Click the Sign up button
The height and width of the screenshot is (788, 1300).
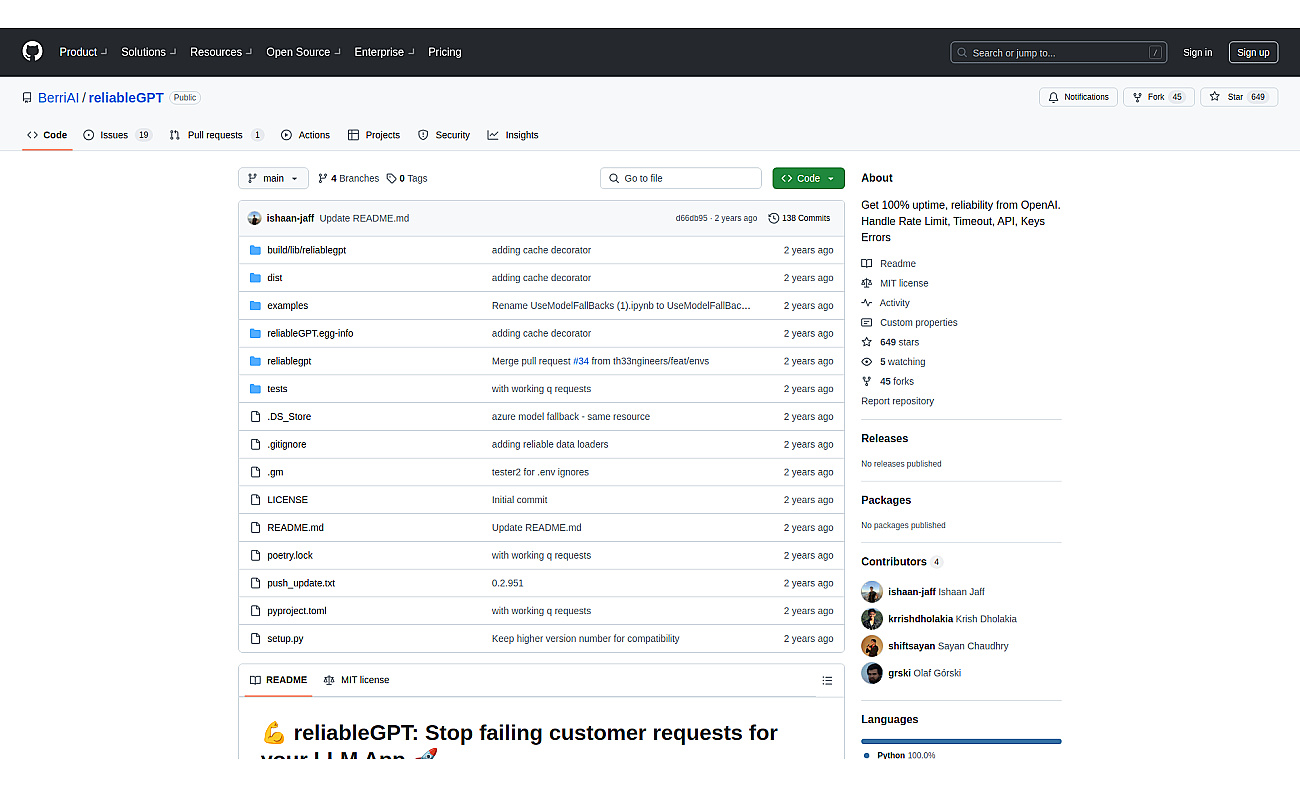click(x=1253, y=53)
